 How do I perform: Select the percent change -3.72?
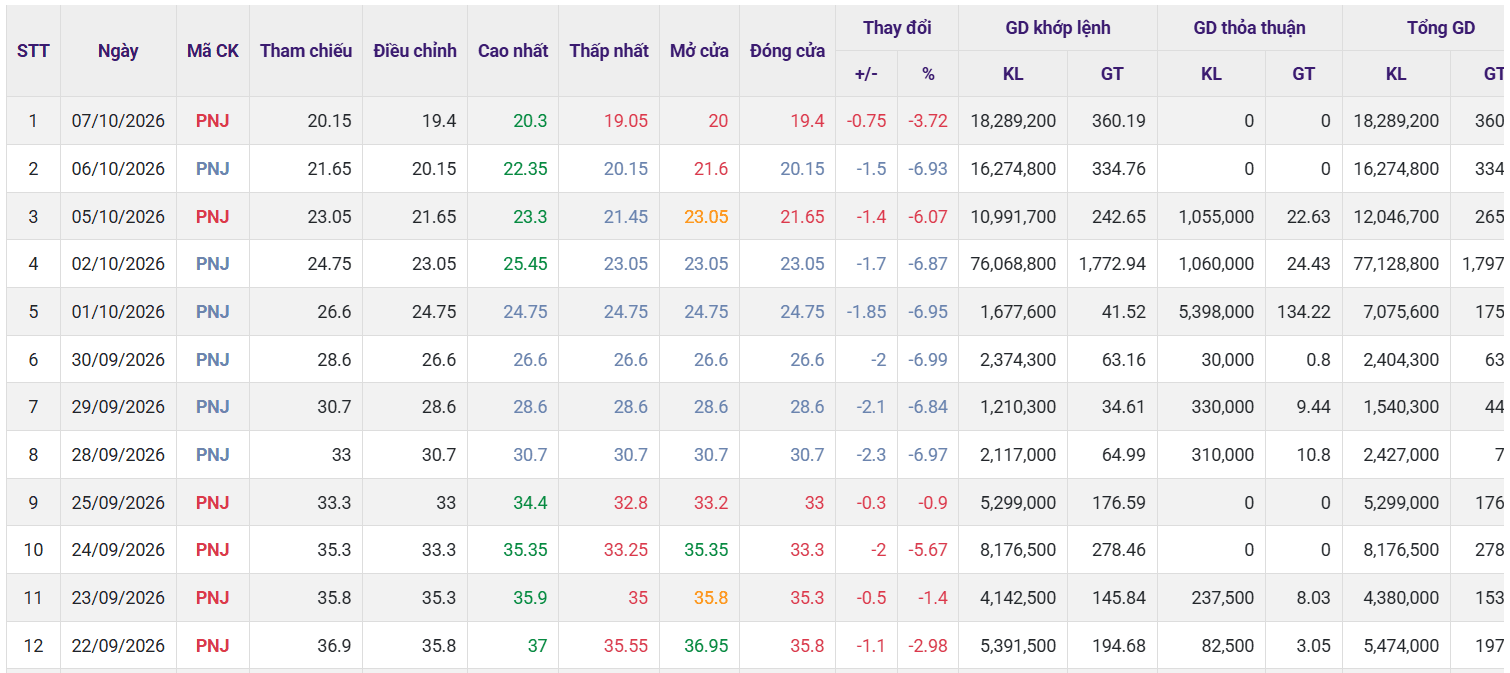pyautogui.click(x=928, y=121)
